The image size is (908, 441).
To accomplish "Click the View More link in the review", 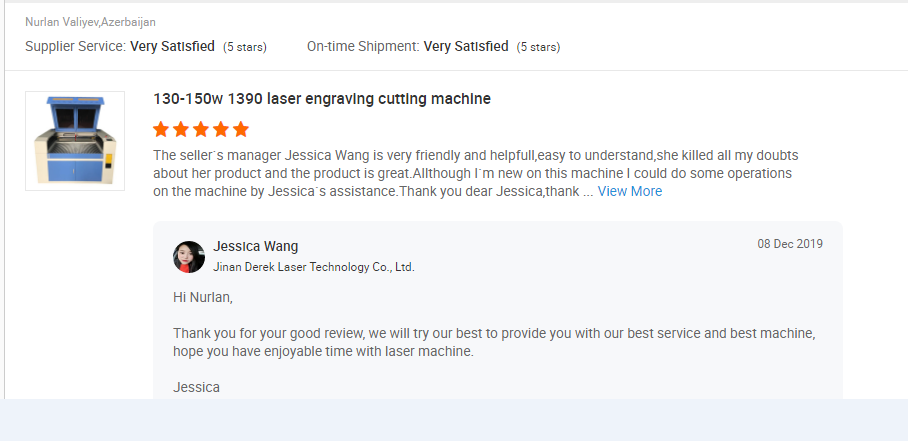I will click(629, 192).
